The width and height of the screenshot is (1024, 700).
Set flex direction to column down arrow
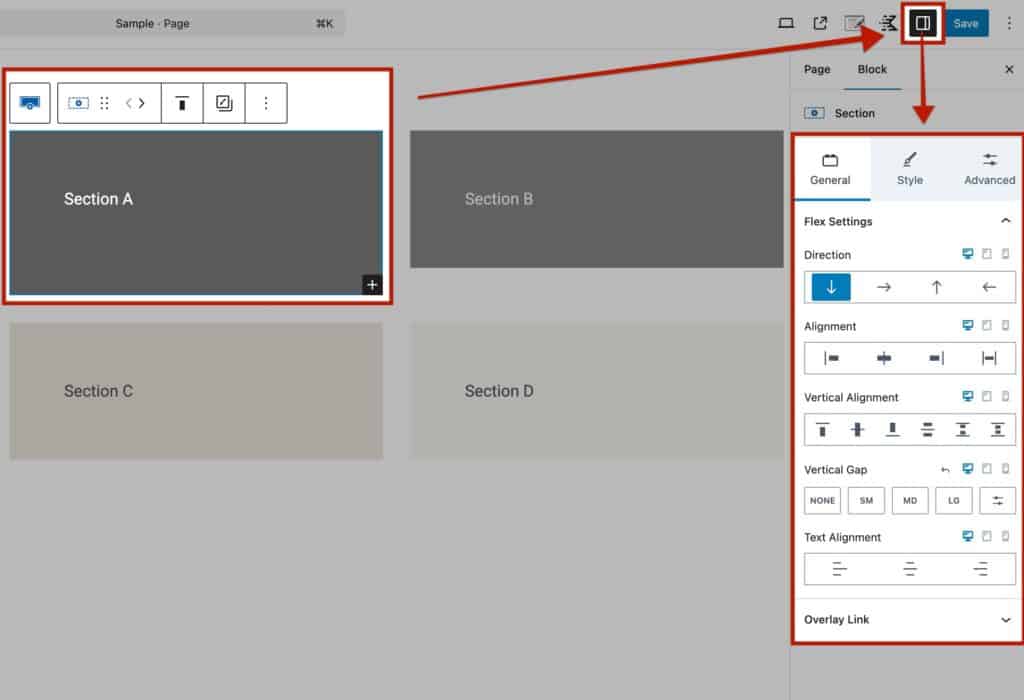(x=831, y=287)
